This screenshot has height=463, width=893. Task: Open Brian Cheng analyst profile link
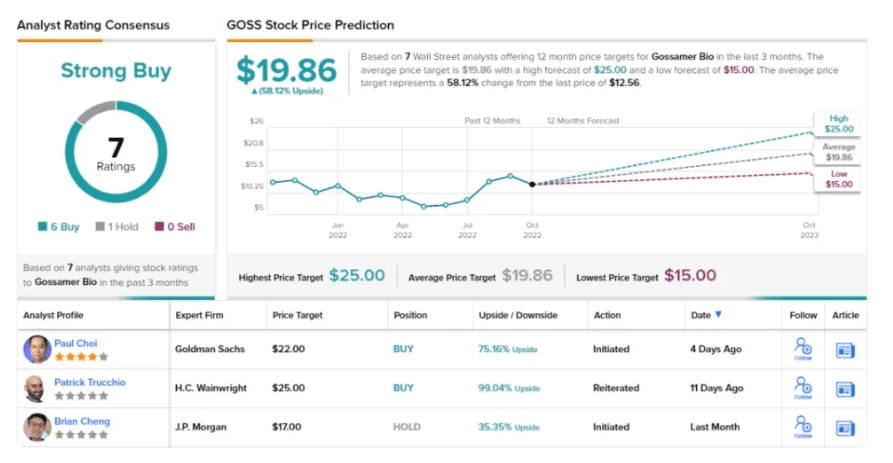pos(82,420)
